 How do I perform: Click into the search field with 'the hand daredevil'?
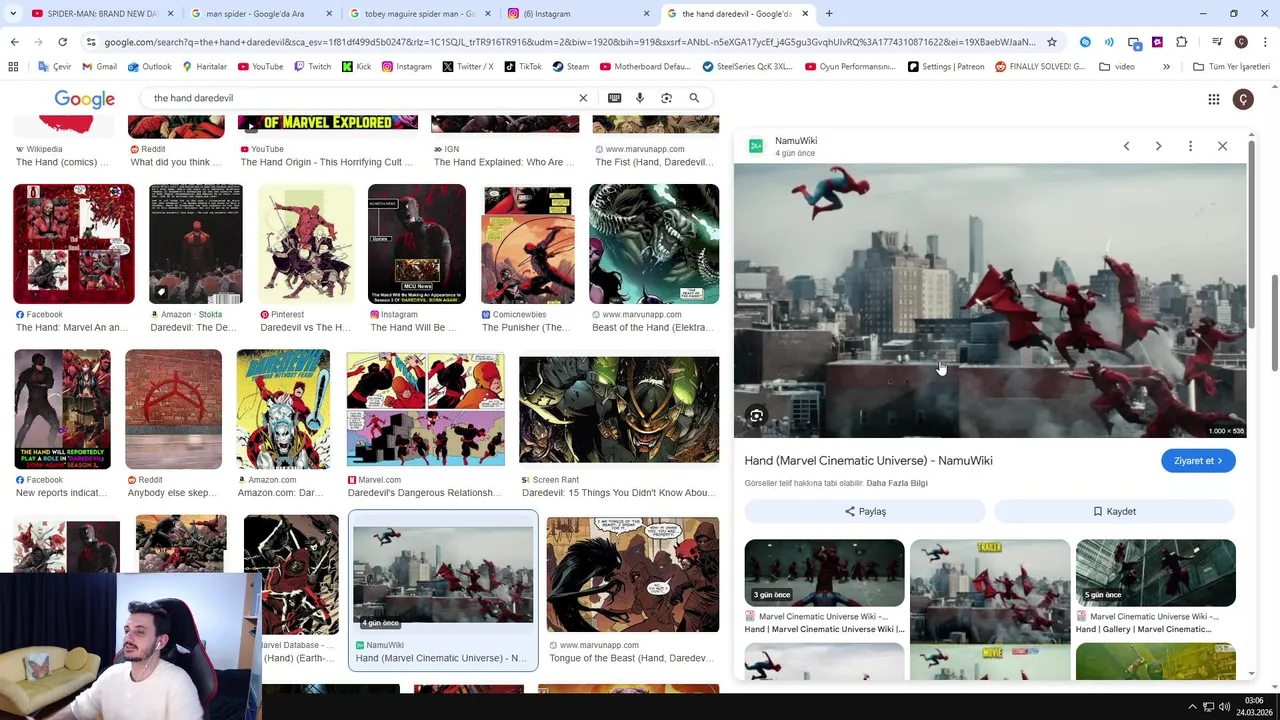[x=360, y=98]
